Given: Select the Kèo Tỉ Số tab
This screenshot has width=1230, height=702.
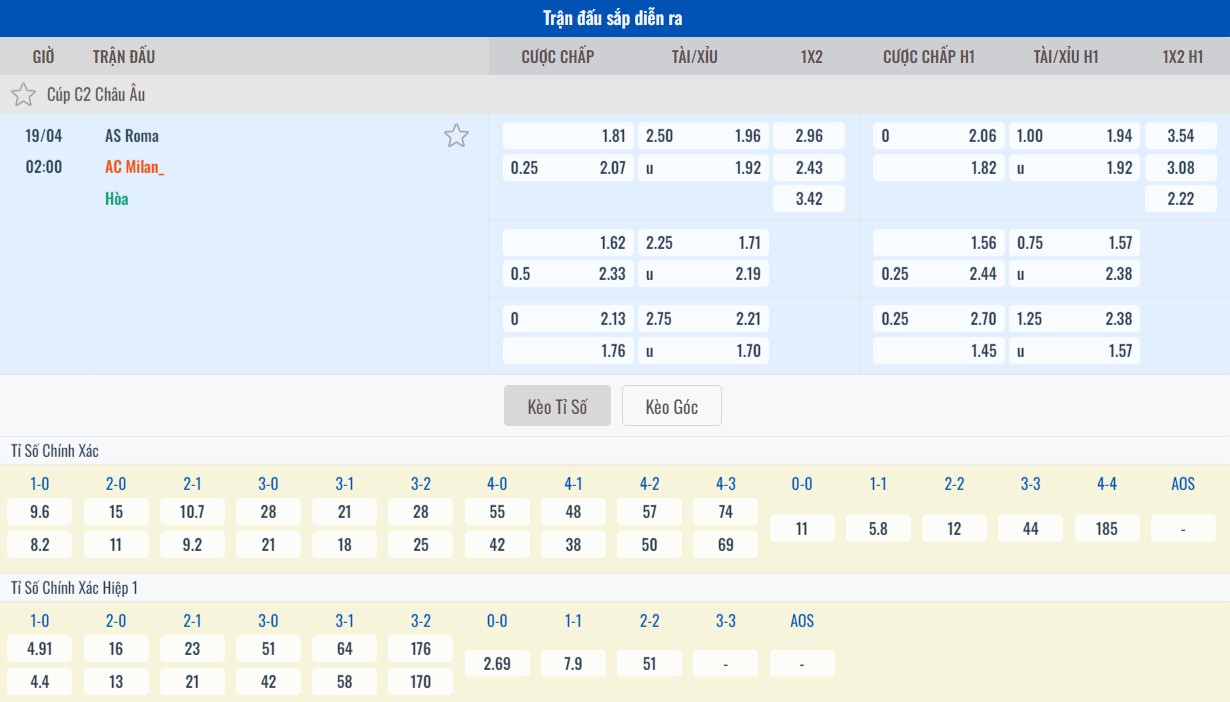Looking at the screenshot, I should point(557,406).
